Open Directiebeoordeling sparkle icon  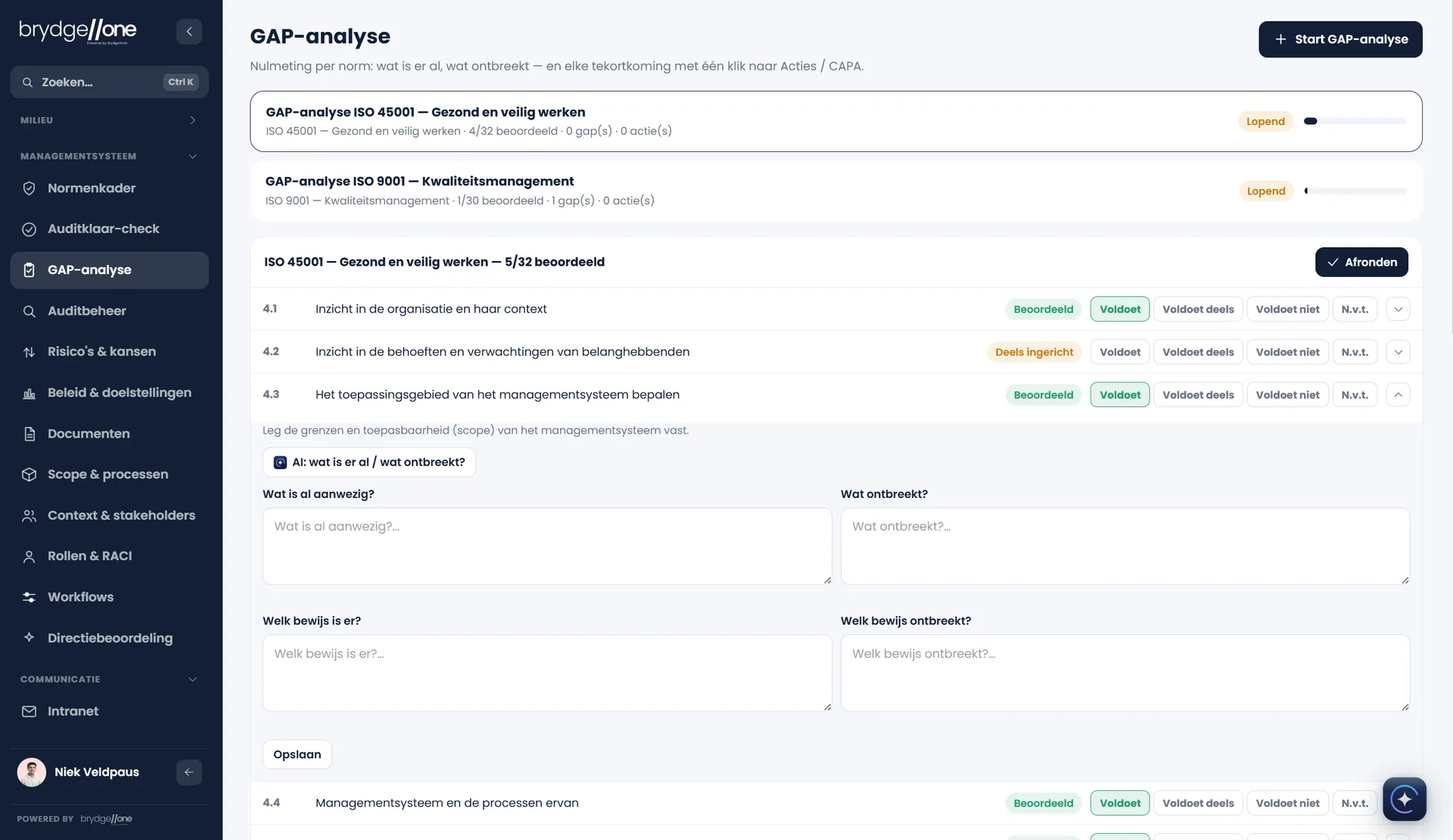point(29,637)
